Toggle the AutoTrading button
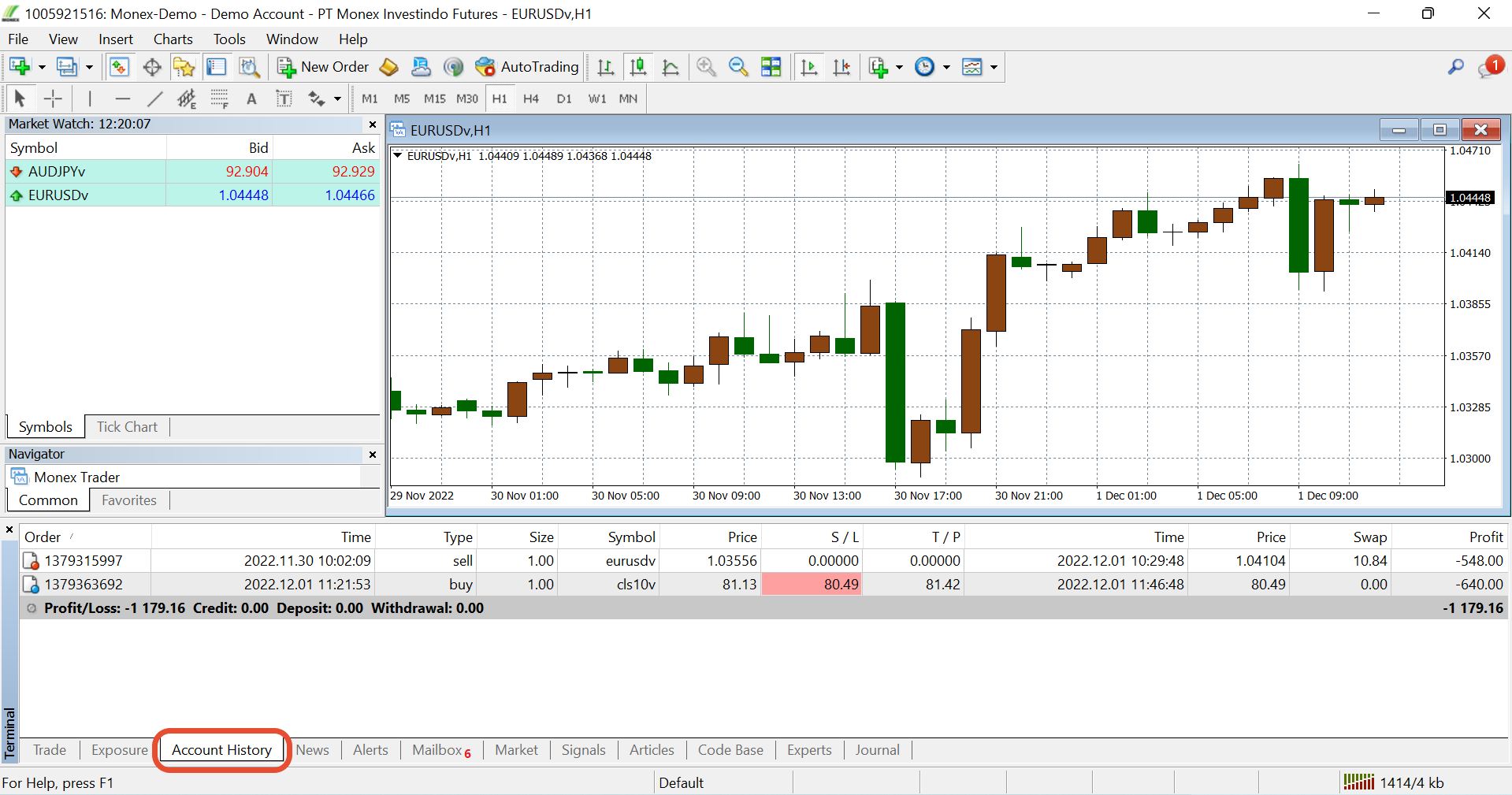1512x795 pixels. click(x=527, y=67)
